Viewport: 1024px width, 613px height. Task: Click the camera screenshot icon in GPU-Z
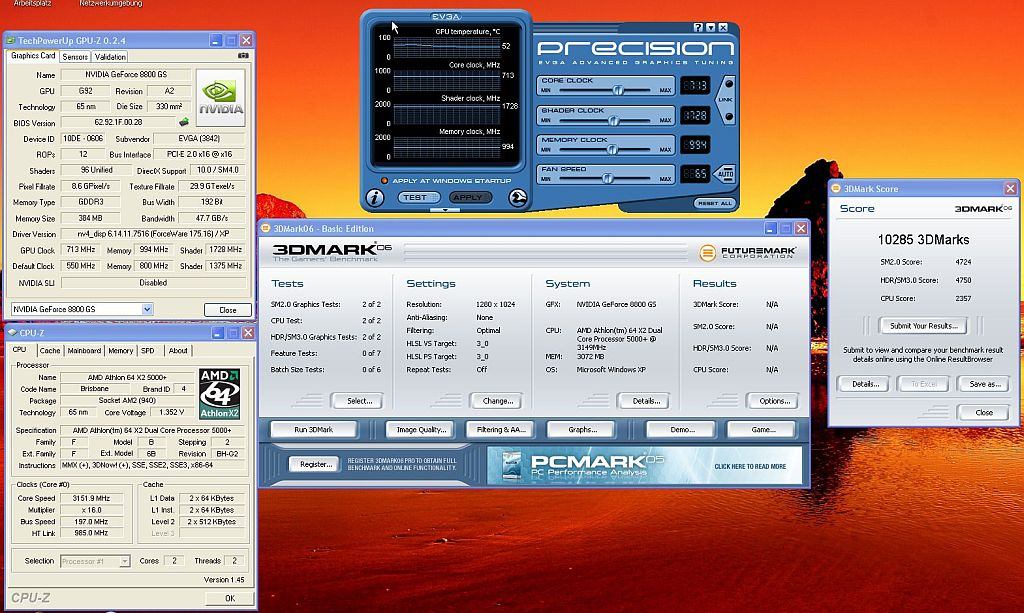(243, 56)
